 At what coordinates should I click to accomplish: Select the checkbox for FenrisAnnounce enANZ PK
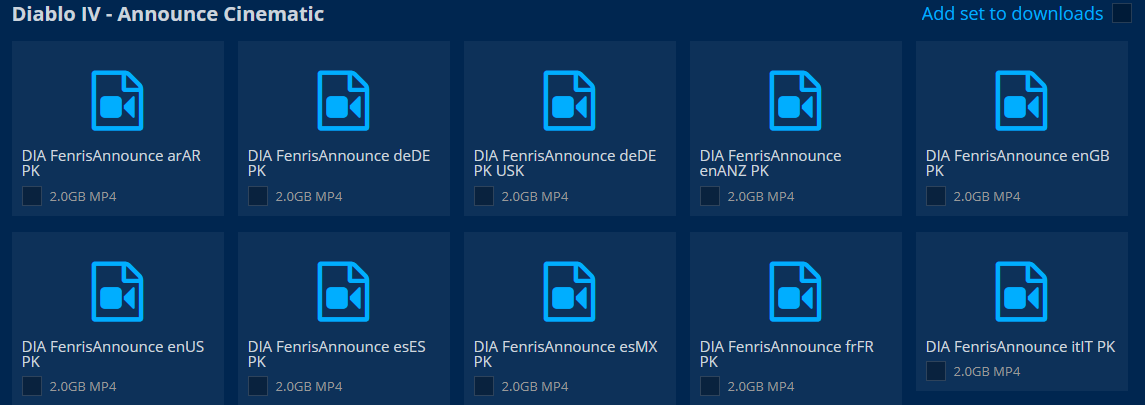click(710, 196)
